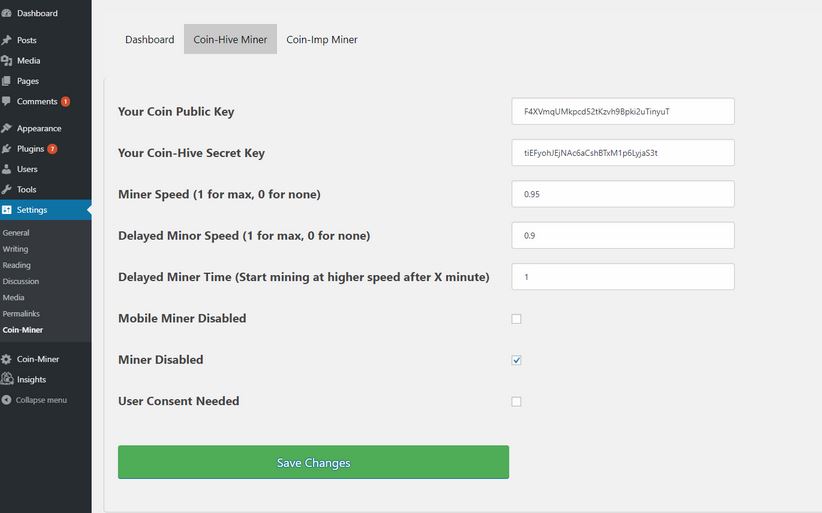The width and height of the screenshot is (822, 513).
Task: Open the Users menu item
Action: 27,169
